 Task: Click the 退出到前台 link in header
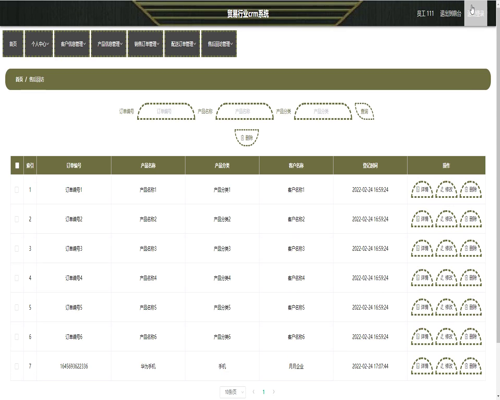point(450,13)
